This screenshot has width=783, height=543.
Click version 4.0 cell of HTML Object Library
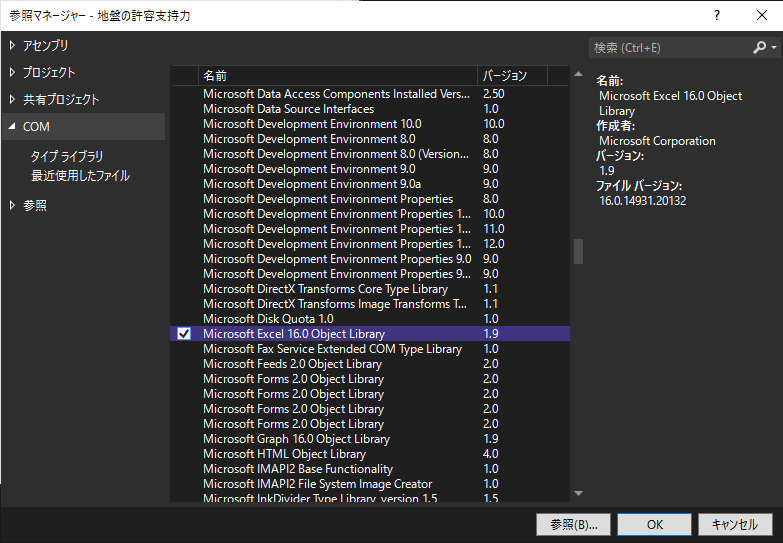click(490, 453)
